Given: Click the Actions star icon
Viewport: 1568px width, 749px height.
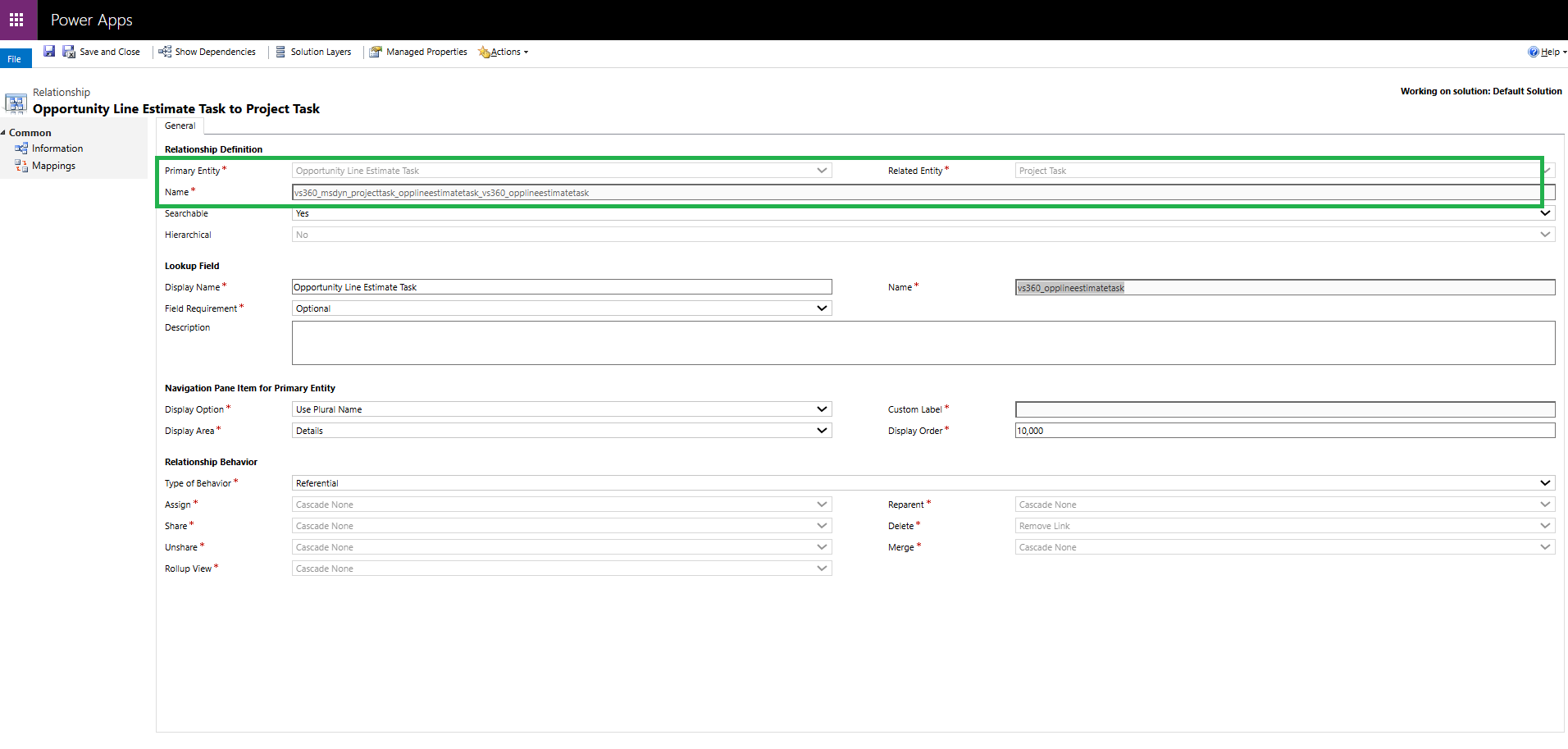Looking at the screenshot, I should 484,52.
